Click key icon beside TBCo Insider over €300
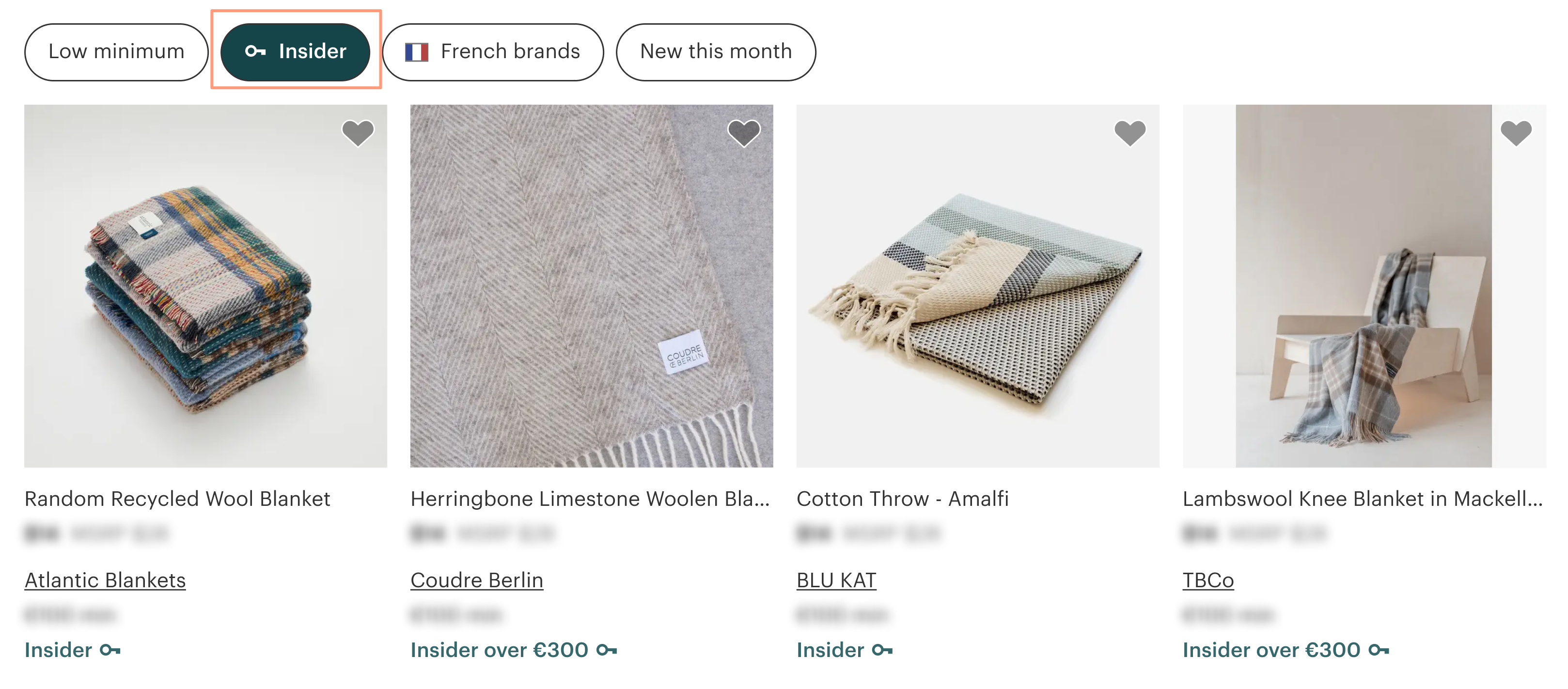Image resolution: width=1568 pixels, height=689 pixels. point(1379,651)
